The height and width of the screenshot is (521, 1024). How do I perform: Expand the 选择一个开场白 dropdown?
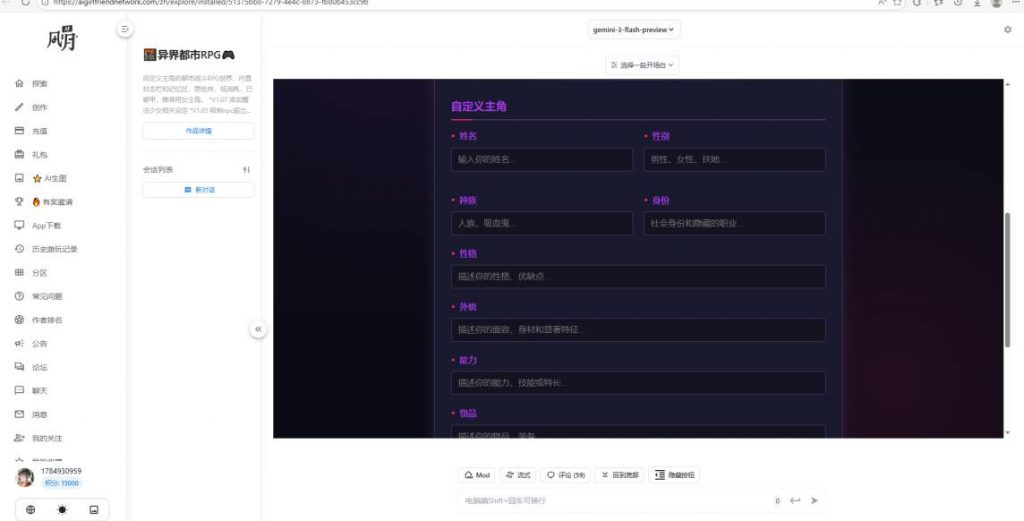pyautogui.click(x=642, y=65)
